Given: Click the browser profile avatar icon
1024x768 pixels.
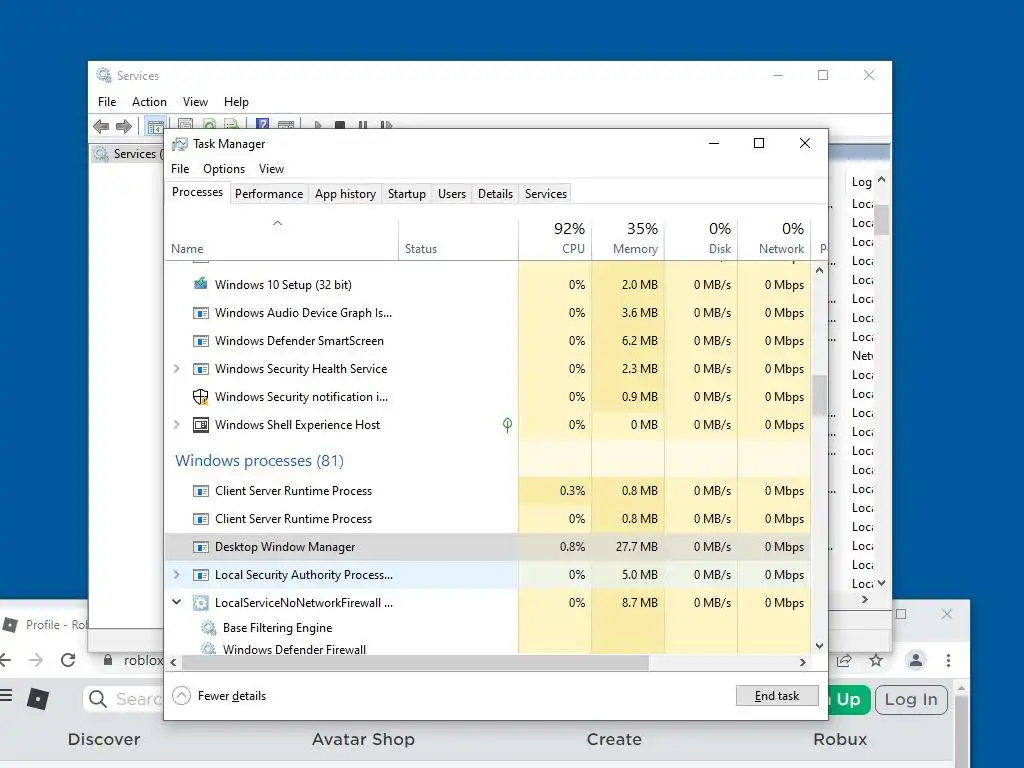Looking at the screenshot, I should tap(916, 660).
